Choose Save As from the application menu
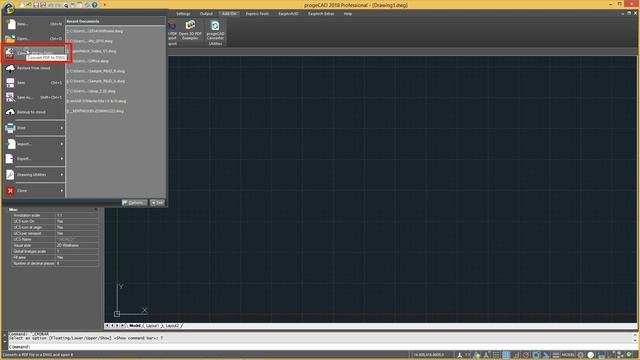 (x=35, y=98)
